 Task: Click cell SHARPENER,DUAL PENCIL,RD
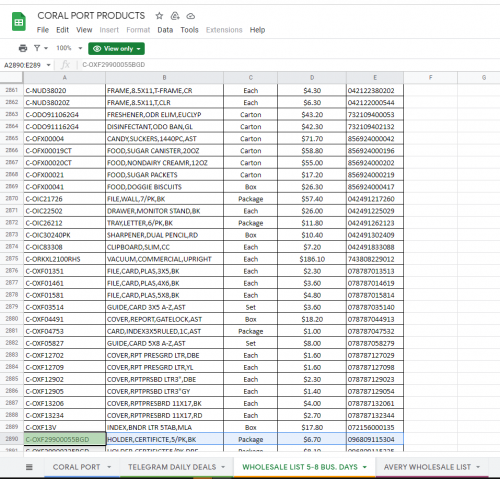click(x=164, y=235)
